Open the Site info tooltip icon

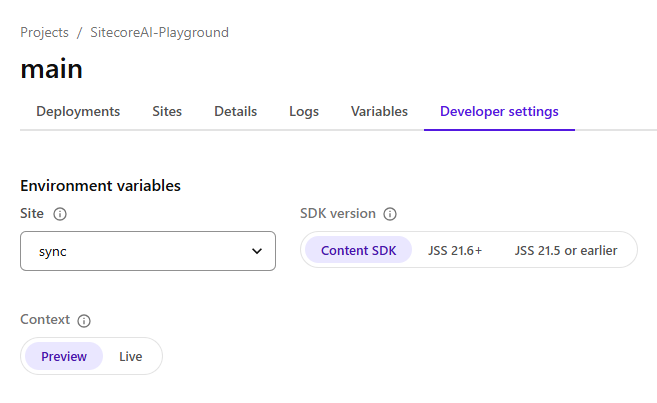(x=60, y=214)
